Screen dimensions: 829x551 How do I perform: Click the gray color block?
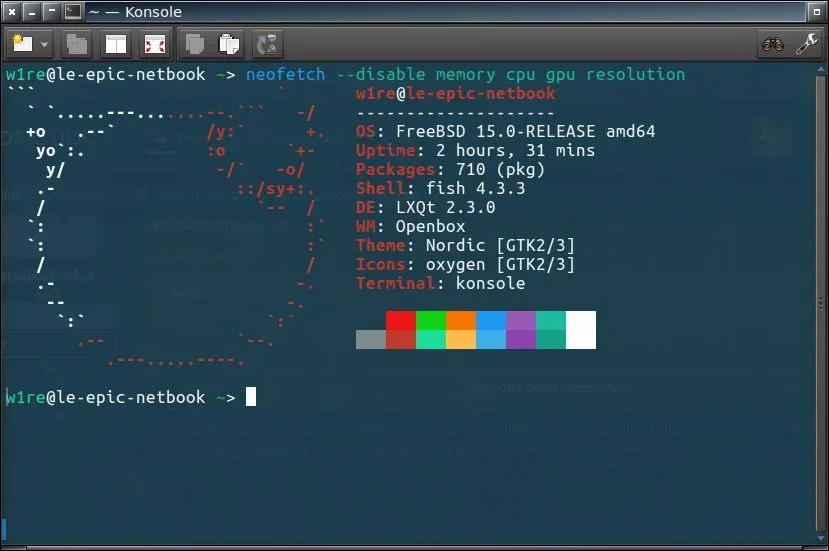point(371,339)
